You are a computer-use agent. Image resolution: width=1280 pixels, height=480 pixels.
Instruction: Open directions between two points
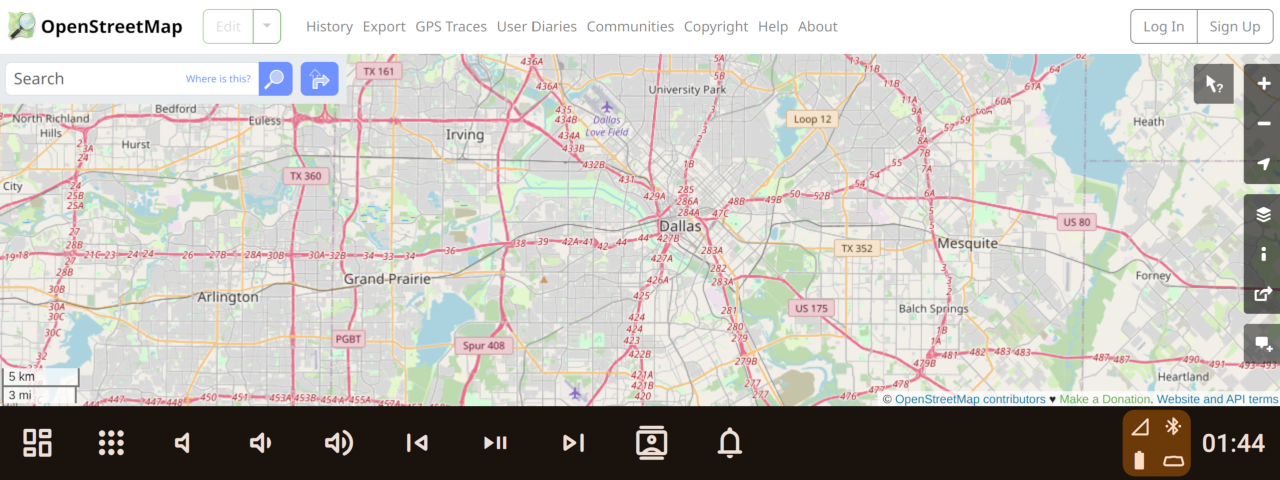click(x=320, y=79)
